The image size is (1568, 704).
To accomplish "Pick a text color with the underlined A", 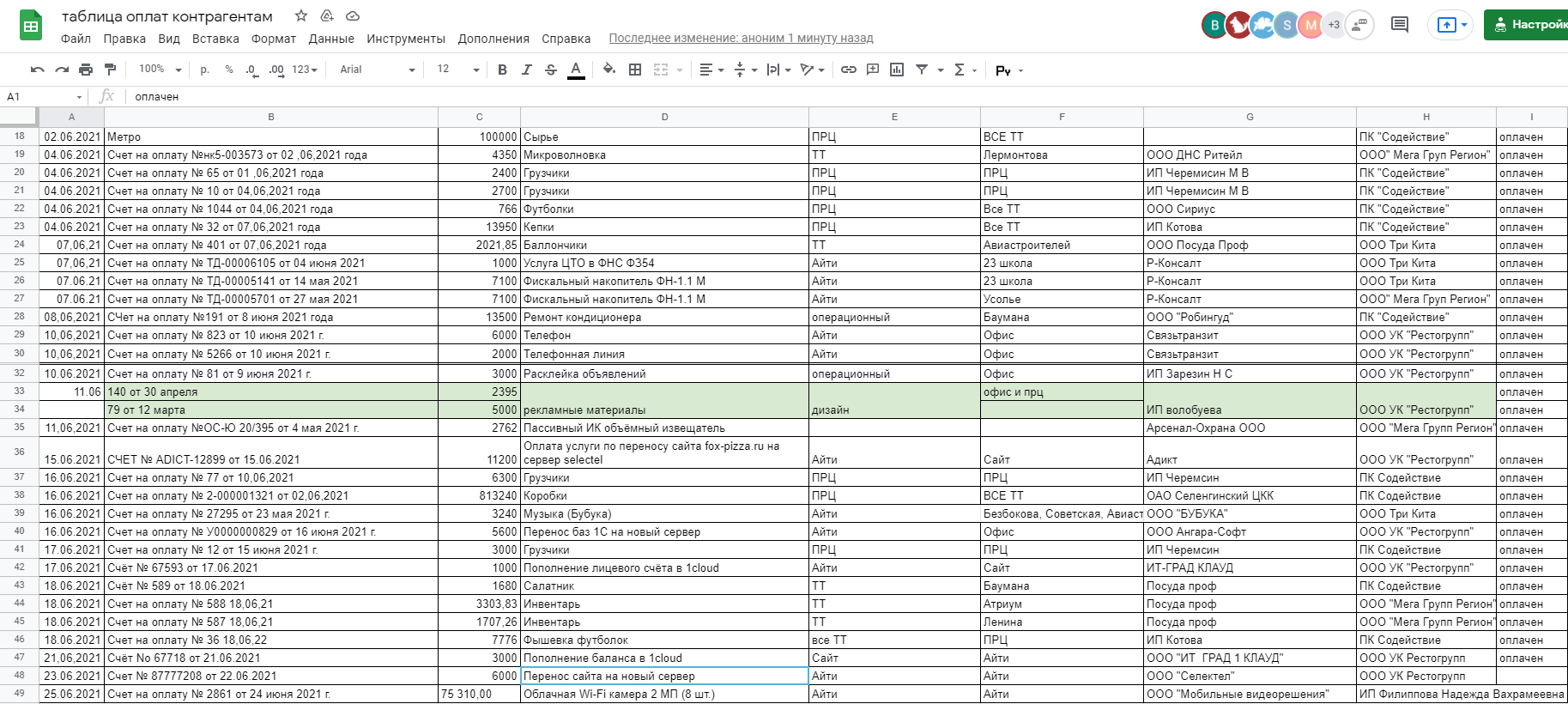I will point(576,70).
